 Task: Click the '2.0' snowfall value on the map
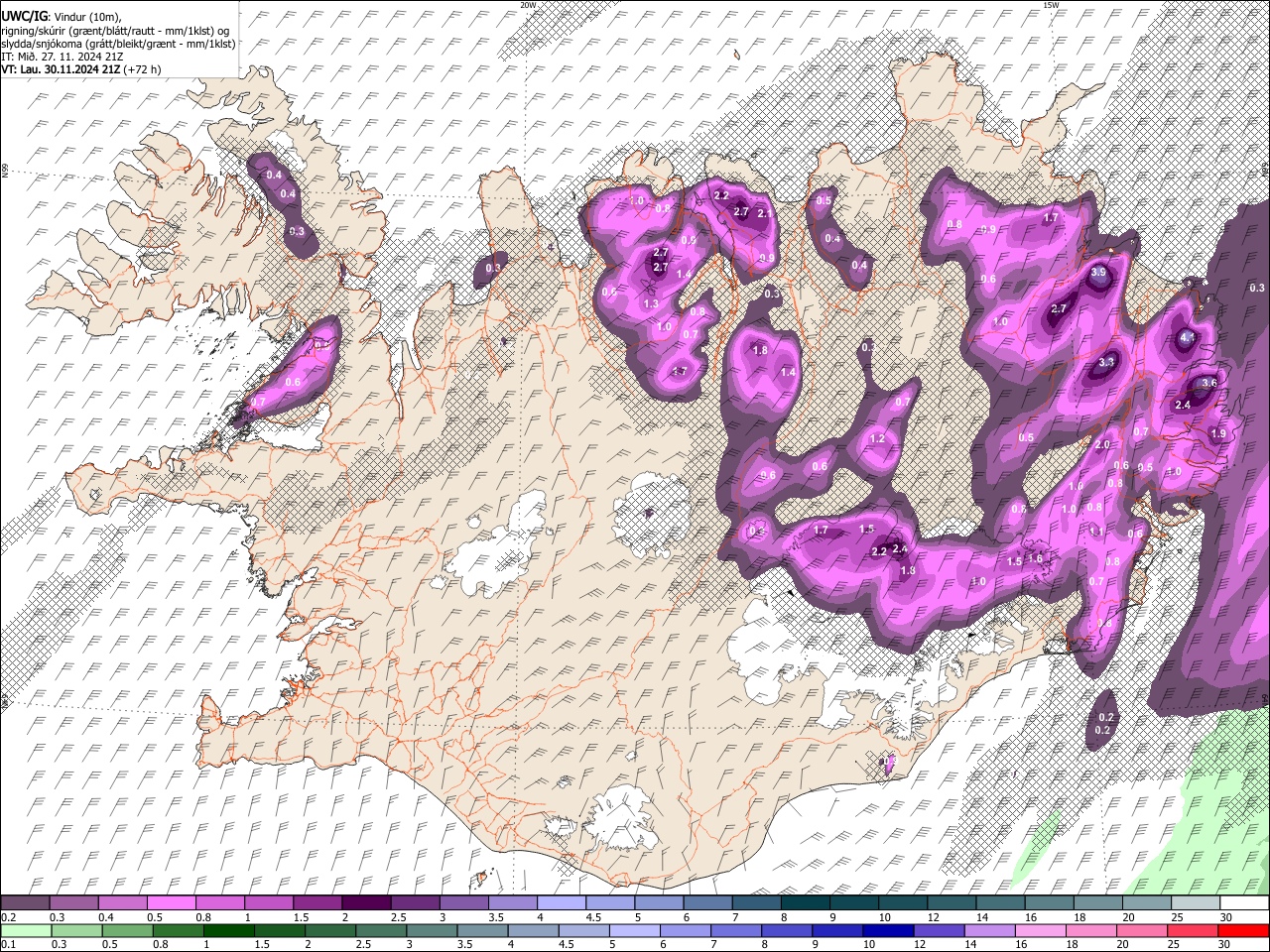pos(1102,445)
